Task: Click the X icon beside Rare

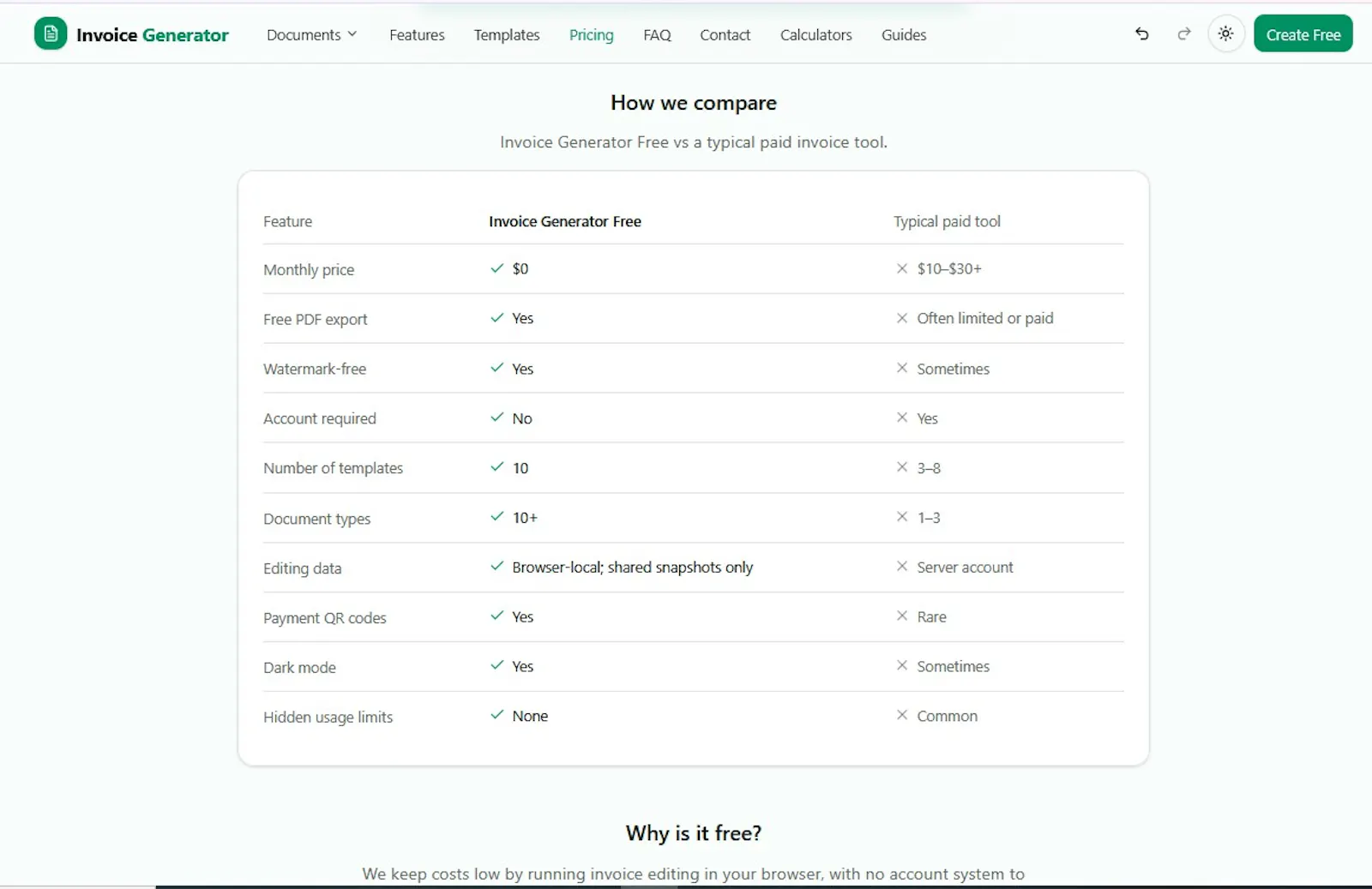Action: tap(902, 616)
